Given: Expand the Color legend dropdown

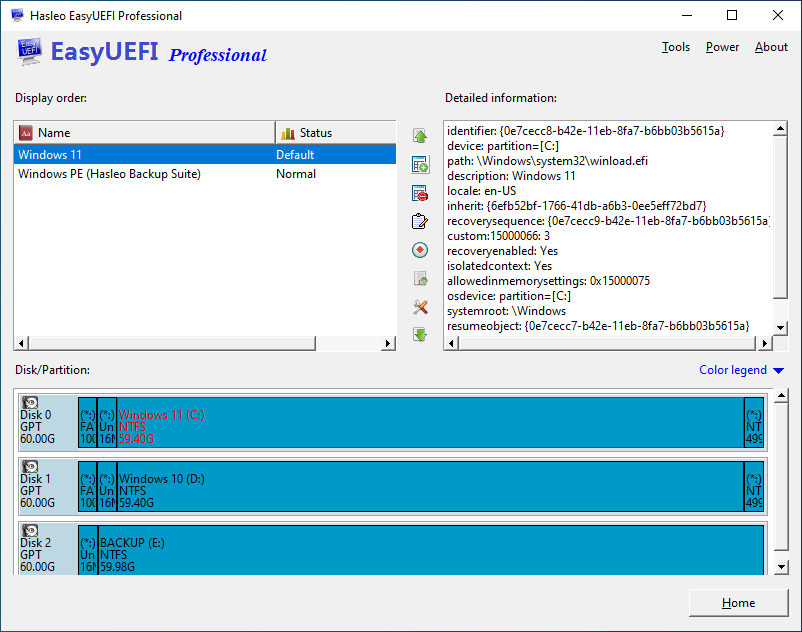Looking at the screenshot, I should pyautogui.click(x=741, y=370).
